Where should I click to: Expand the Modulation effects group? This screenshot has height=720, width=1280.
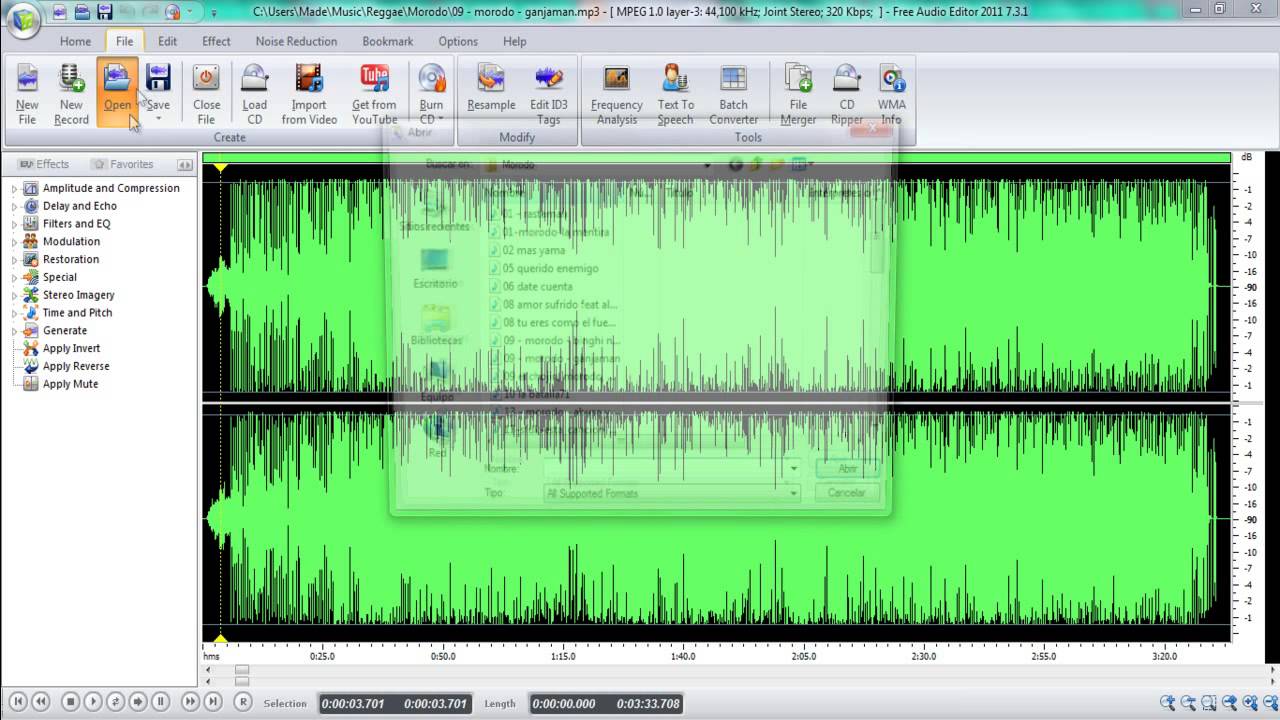(x=15, y=241)
